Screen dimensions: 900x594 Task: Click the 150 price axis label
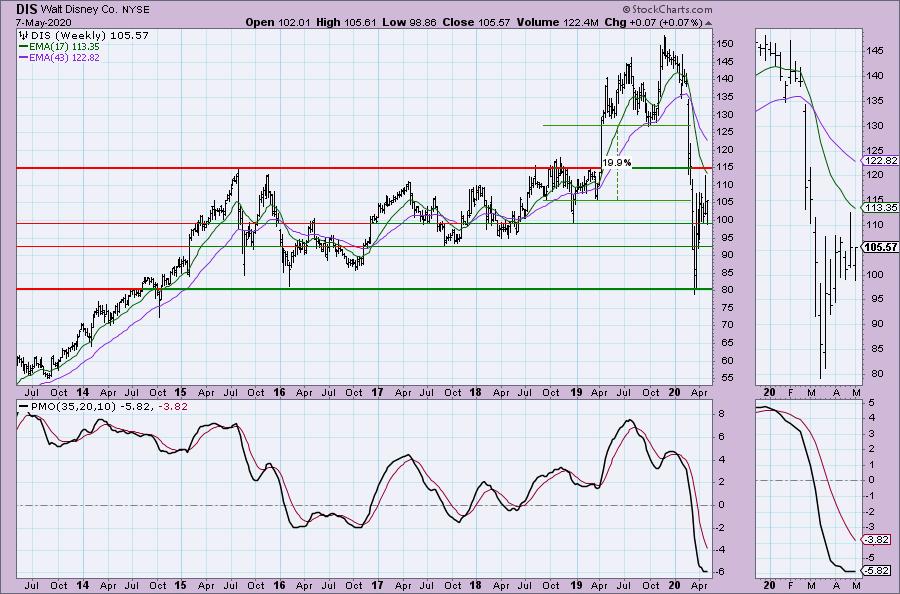pos(724,44)
